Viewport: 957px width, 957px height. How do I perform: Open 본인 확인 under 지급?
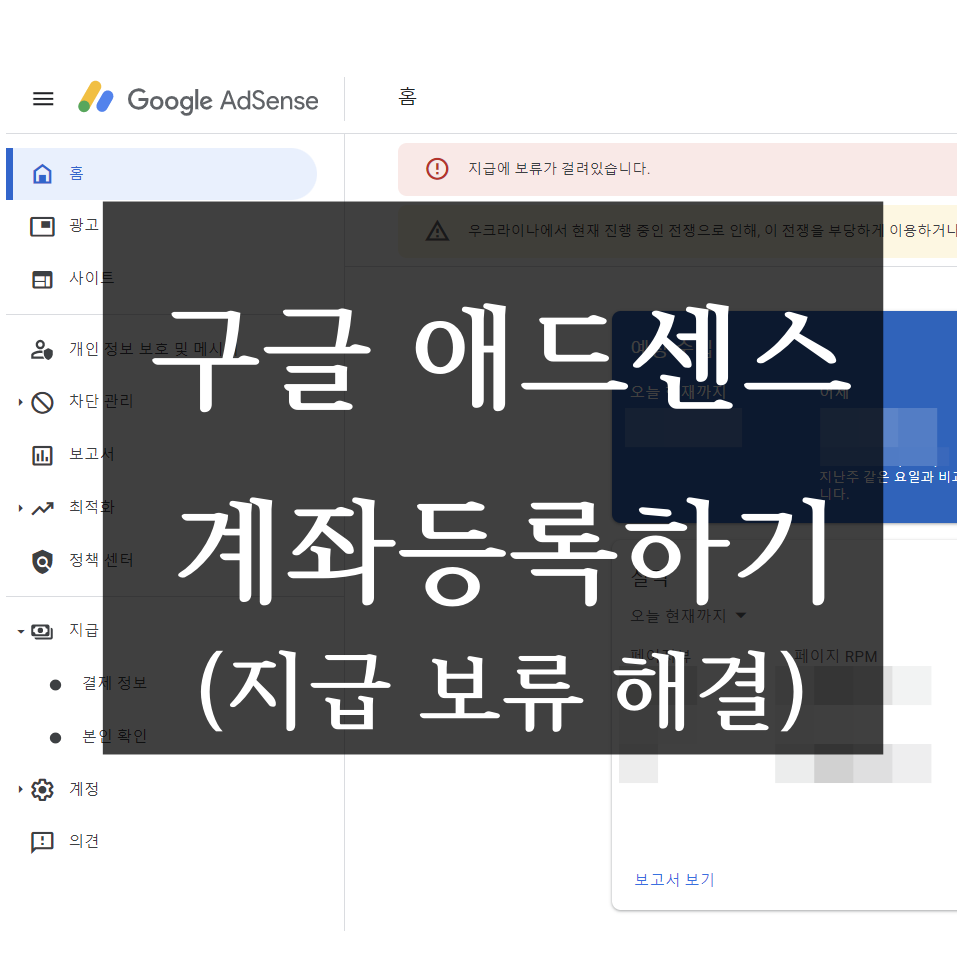115,736
